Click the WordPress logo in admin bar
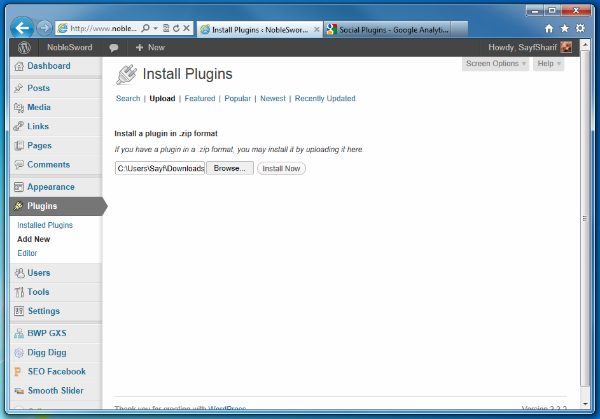 24,47
